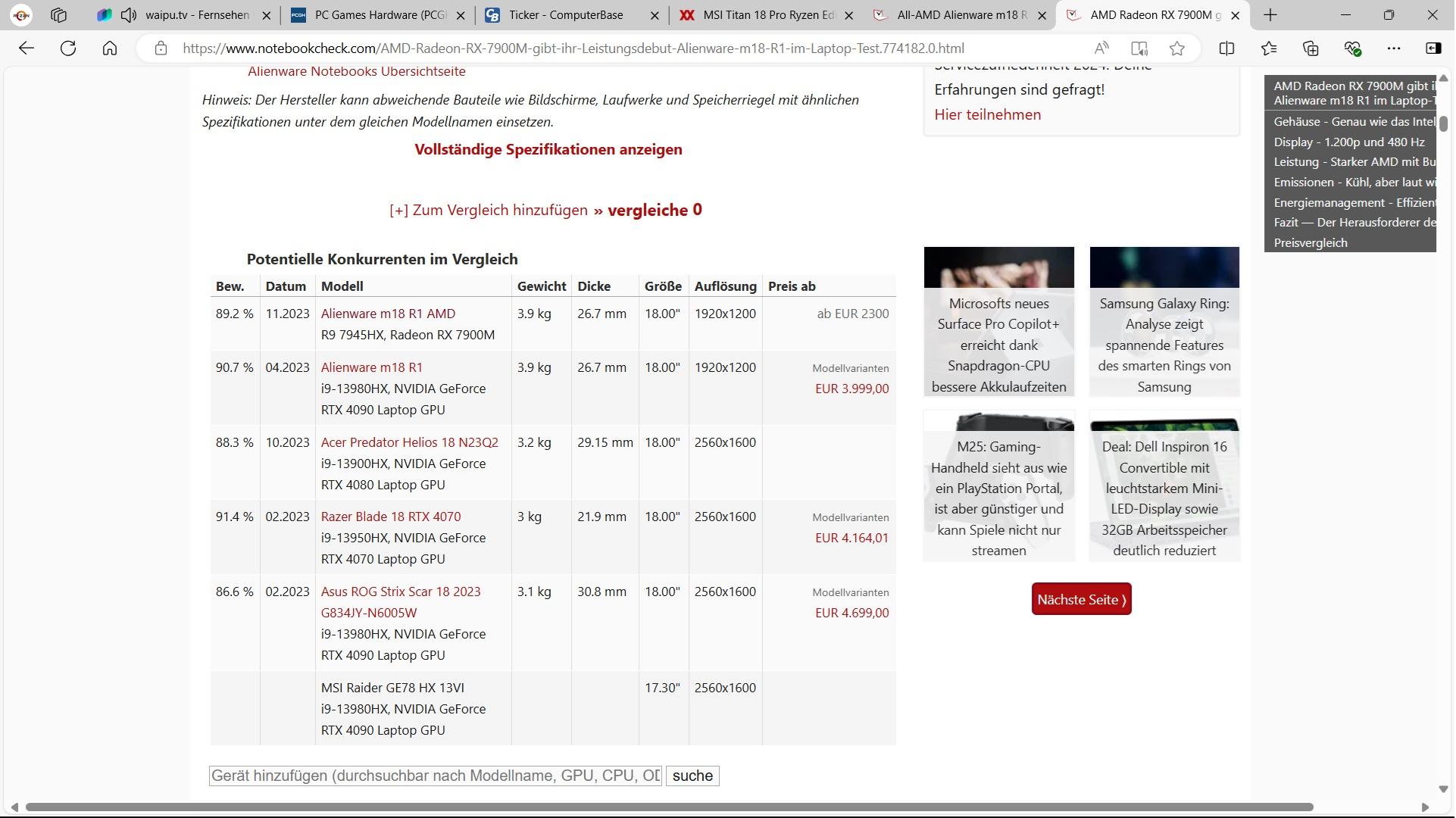Viewport: 1456px width, 818px height.
Task: Click the Nächste Seite button
Action: pyautogui.click(x=1081, y=600)
